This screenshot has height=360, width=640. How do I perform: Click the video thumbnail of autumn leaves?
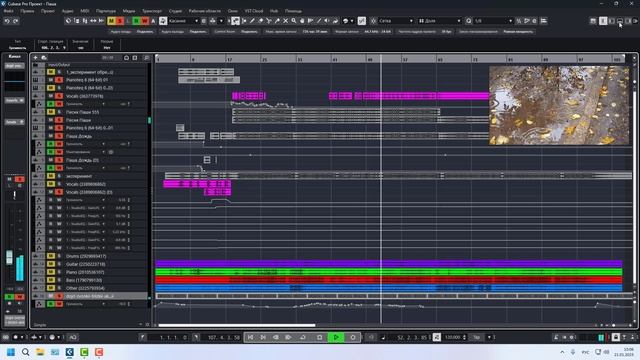559,105
